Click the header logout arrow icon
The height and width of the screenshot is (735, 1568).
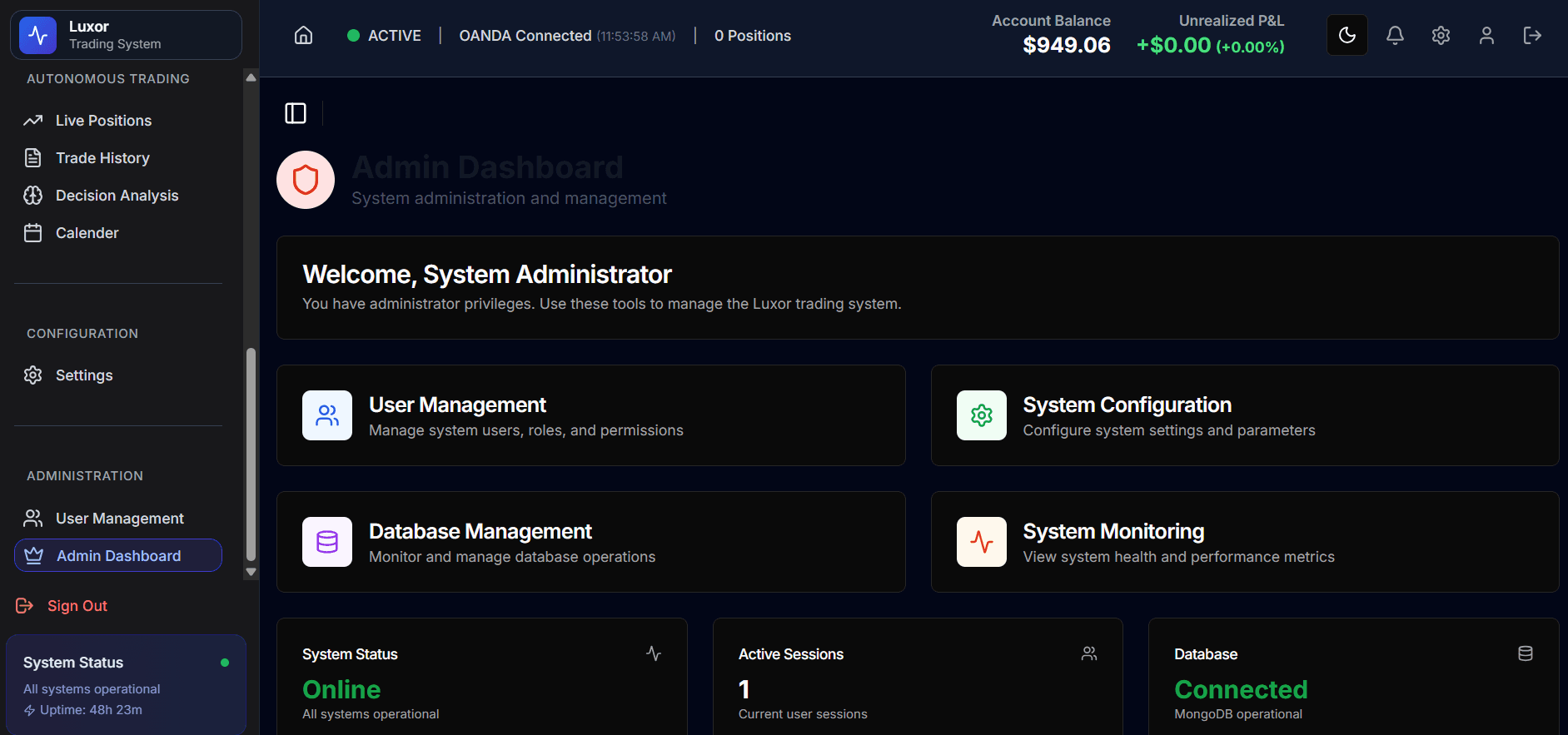[1532, 35]
